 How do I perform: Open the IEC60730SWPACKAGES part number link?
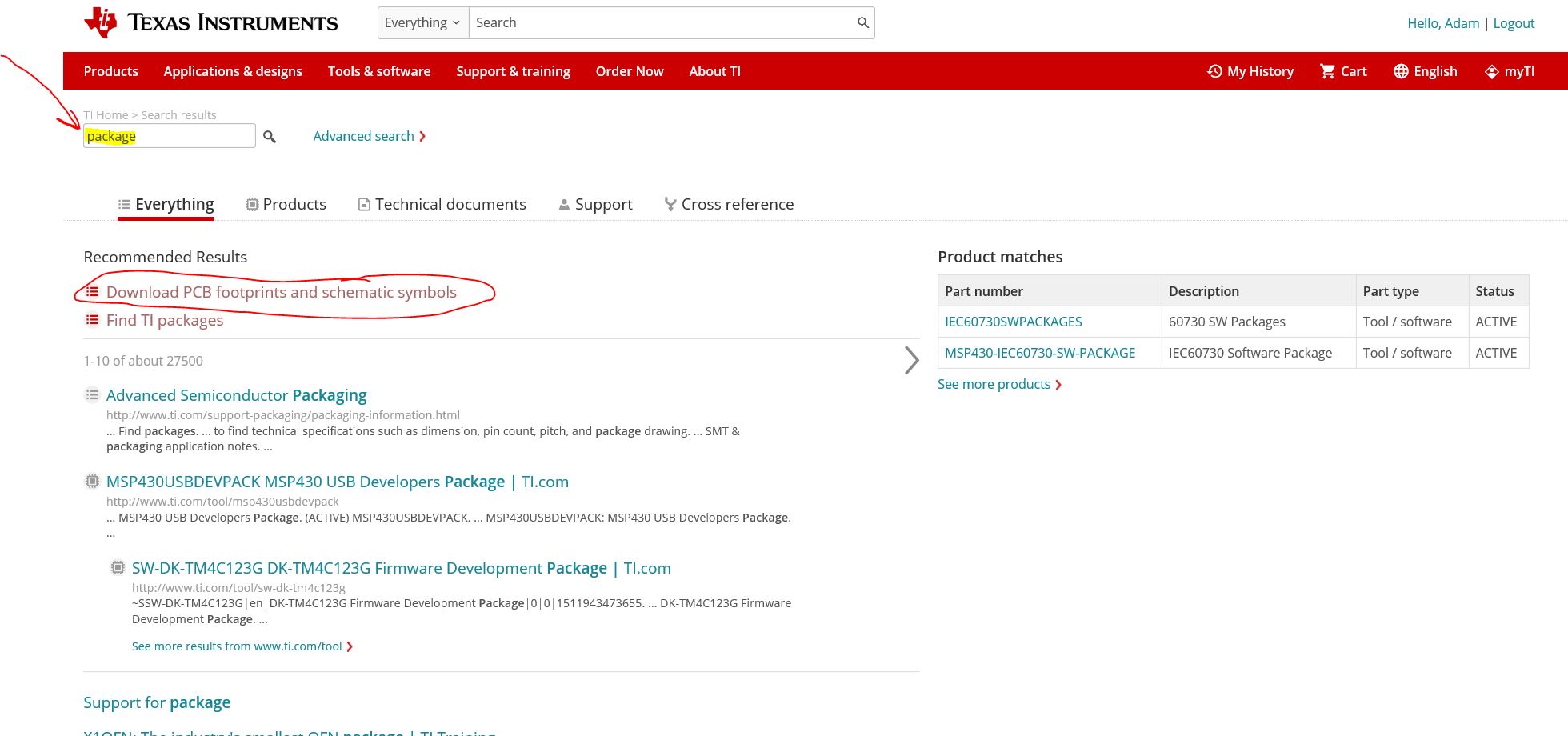coord(1013,322)
